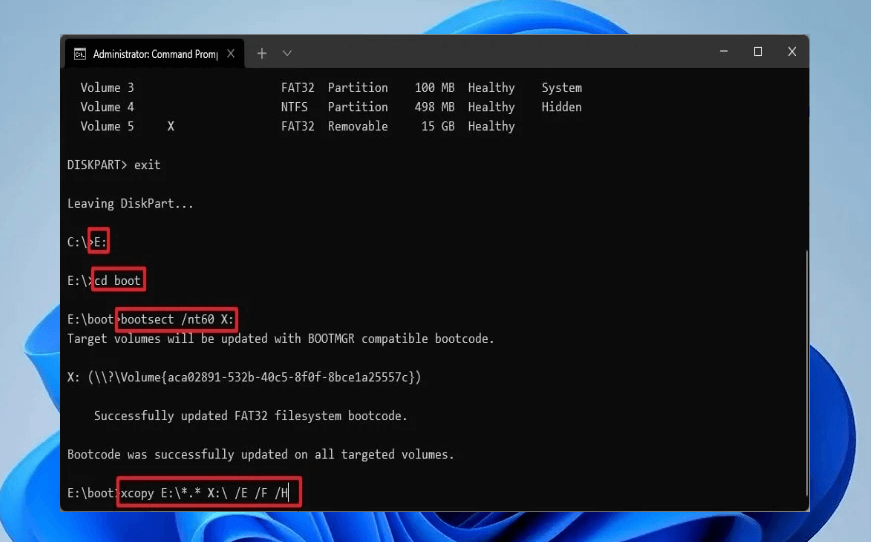Click the 'Leaving DiskPart...' line
871x542 pixels.
click(x=130, y=204)
